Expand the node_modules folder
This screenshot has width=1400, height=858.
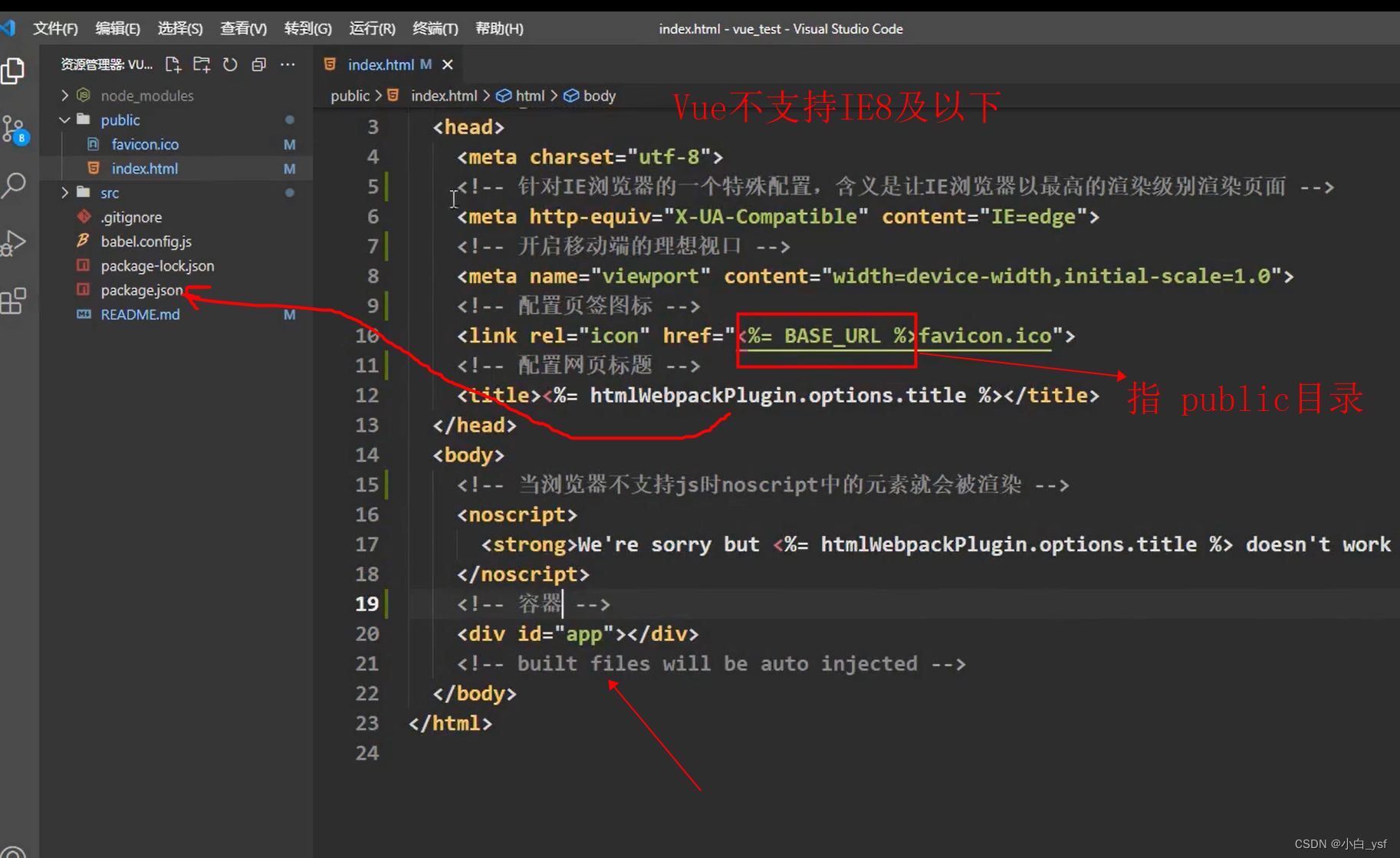click(64, 95)
